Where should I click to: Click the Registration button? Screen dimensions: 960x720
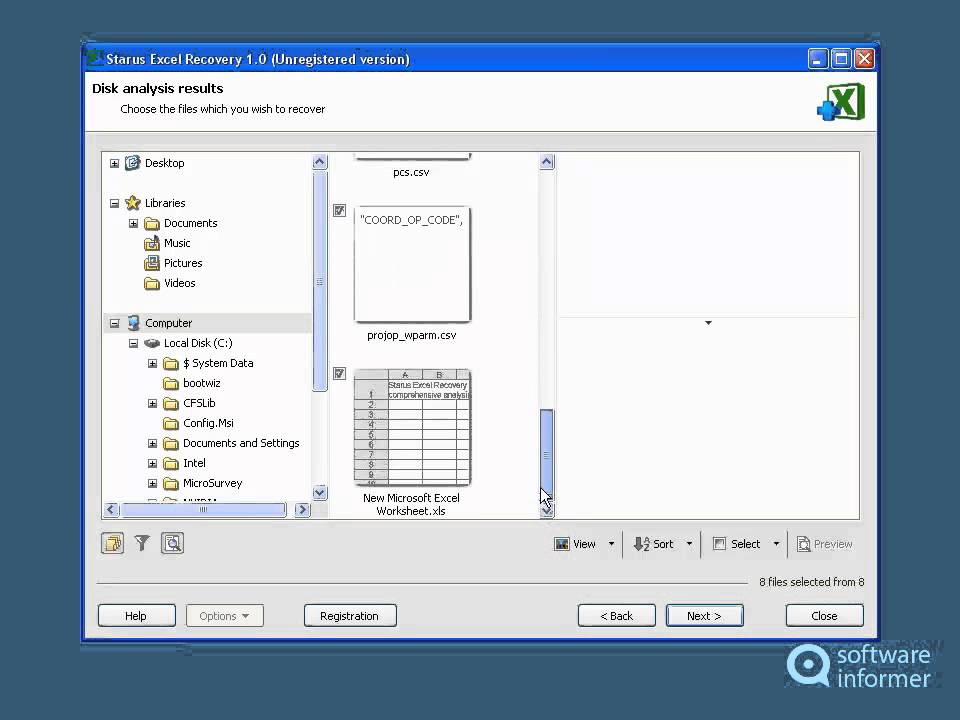[x=350, y=616]
